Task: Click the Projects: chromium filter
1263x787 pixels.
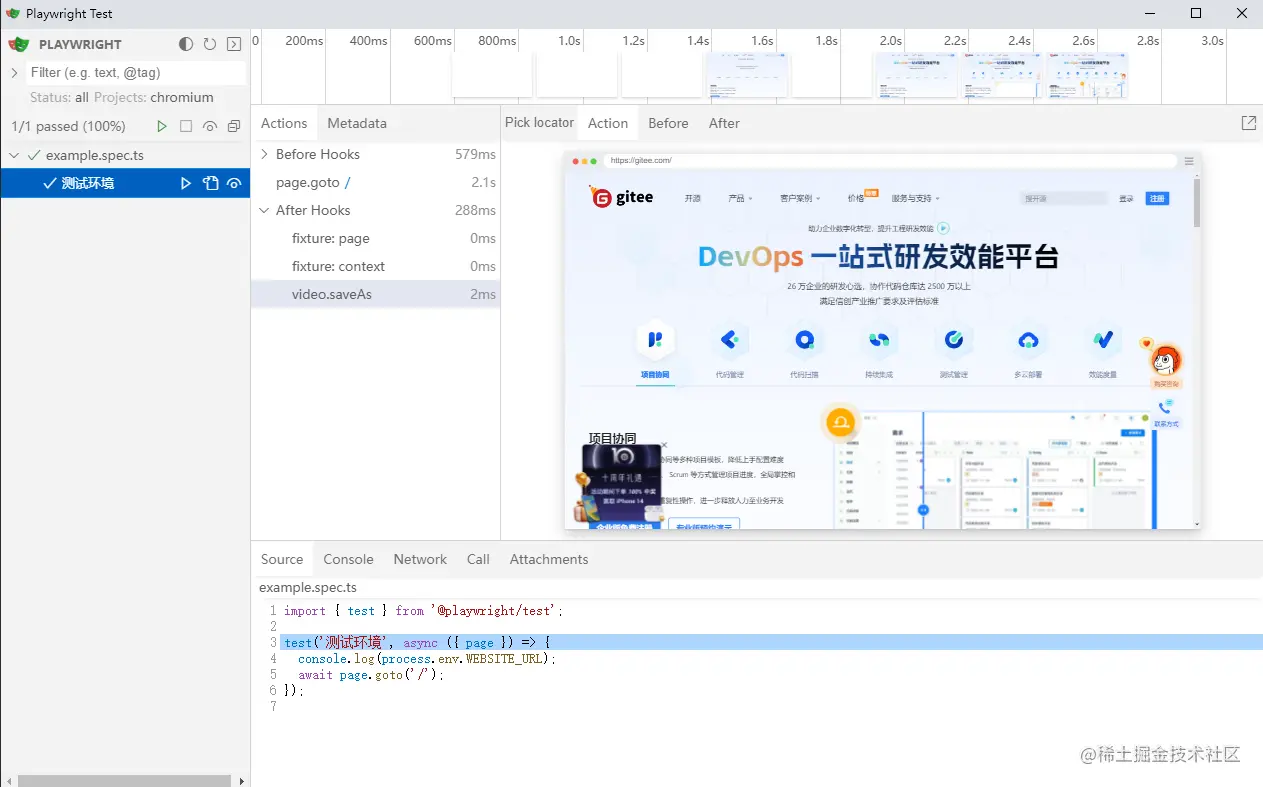Action: (x=154, y=97)
